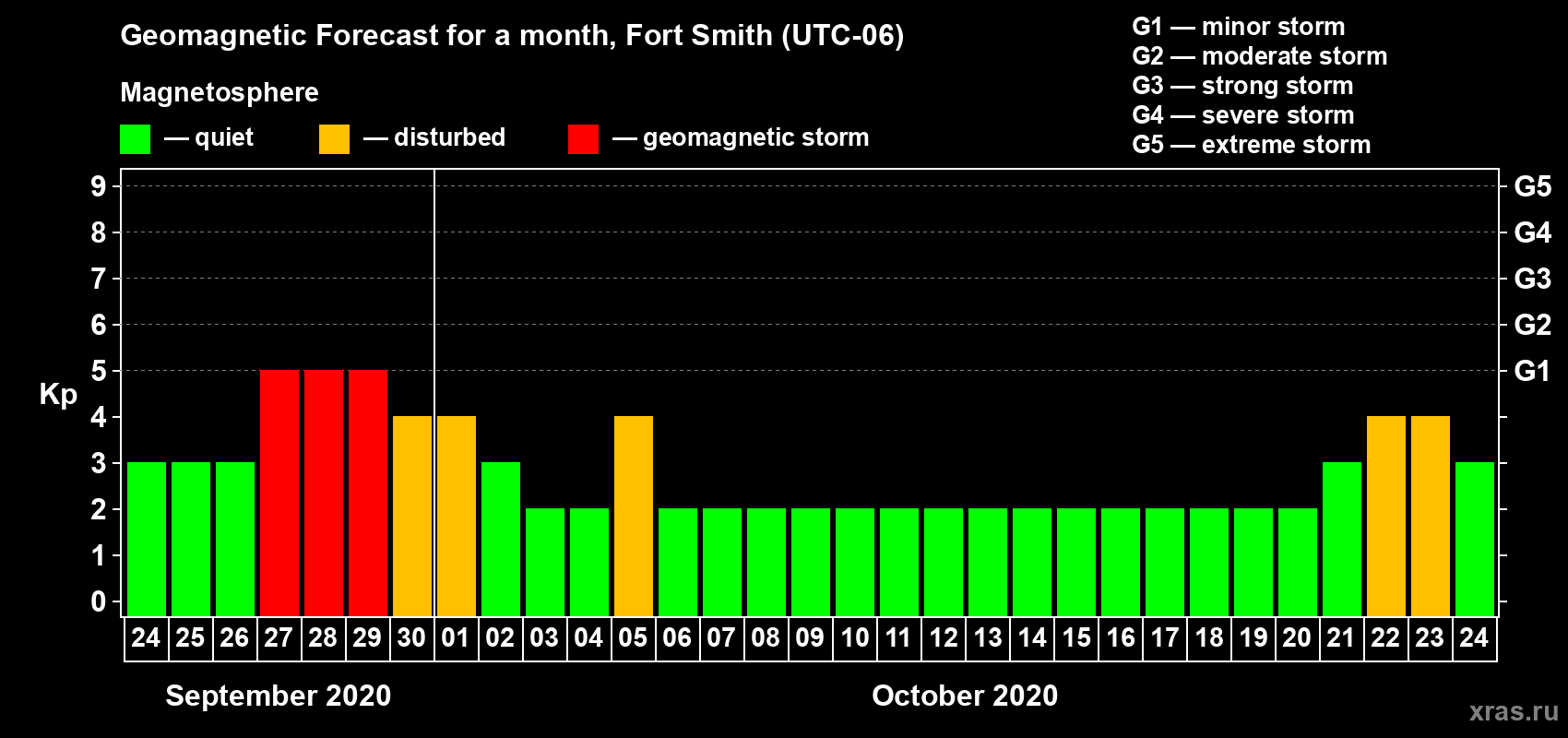Click the 'disturbed' legend label
Viewport: 1568px width, 738px height.
tap(449, 137)
